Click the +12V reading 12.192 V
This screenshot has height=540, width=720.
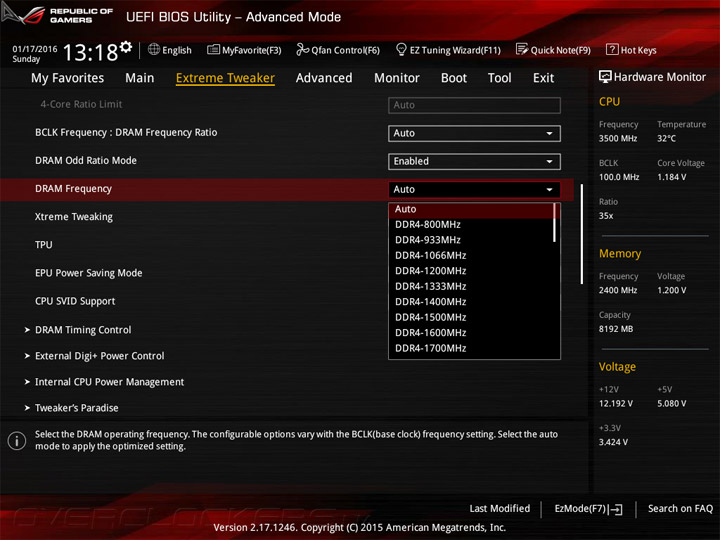[x=616, y=404]
